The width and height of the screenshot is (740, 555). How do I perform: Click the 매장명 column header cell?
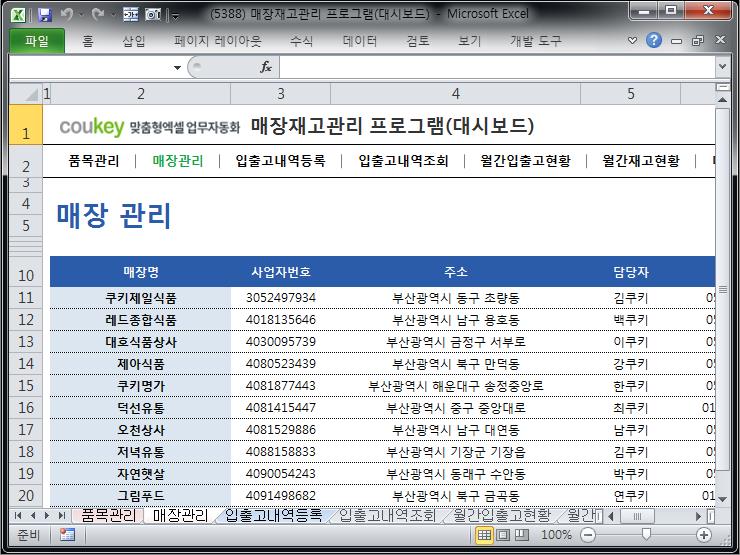click(141, 272)
